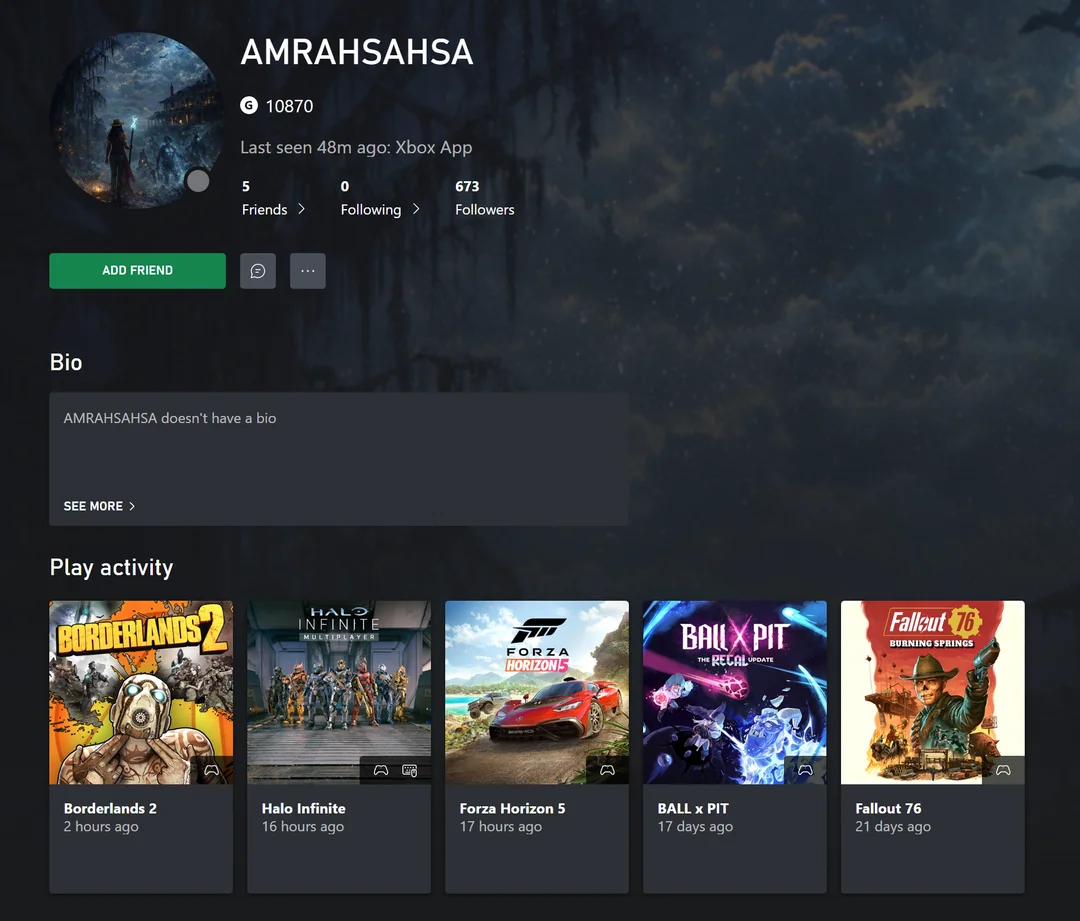
Task: Click the controller icon on Fallout 76 tile
Action: pos(1003,770)
